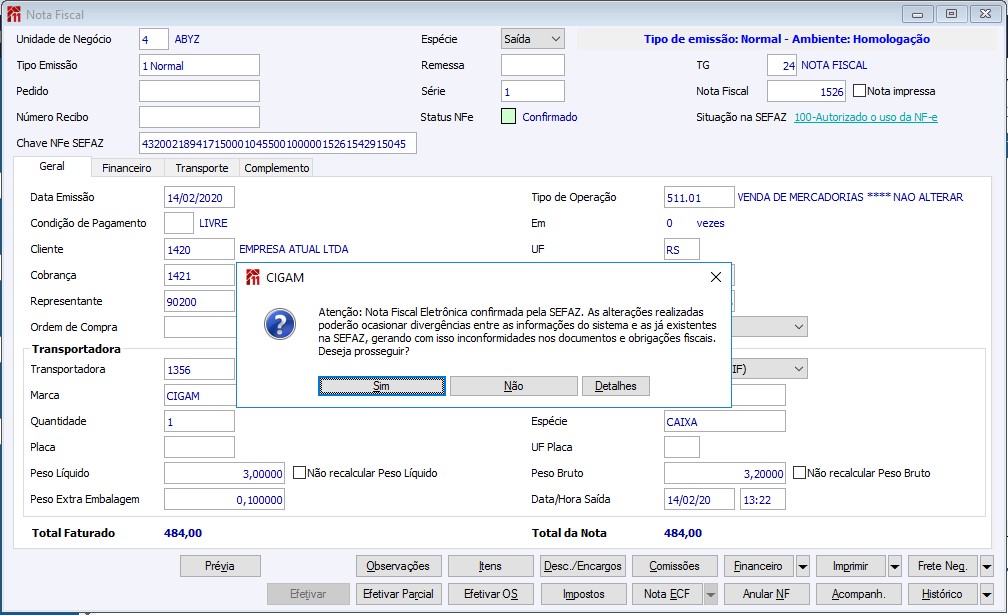Click the green Status NFe indicator

click(508, 117)
